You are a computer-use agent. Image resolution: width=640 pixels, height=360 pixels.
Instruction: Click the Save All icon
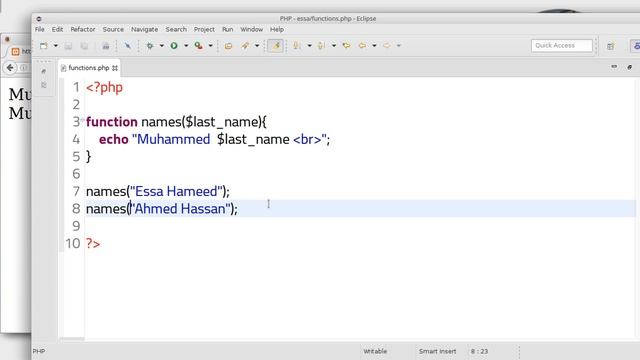tap(84, 46)
